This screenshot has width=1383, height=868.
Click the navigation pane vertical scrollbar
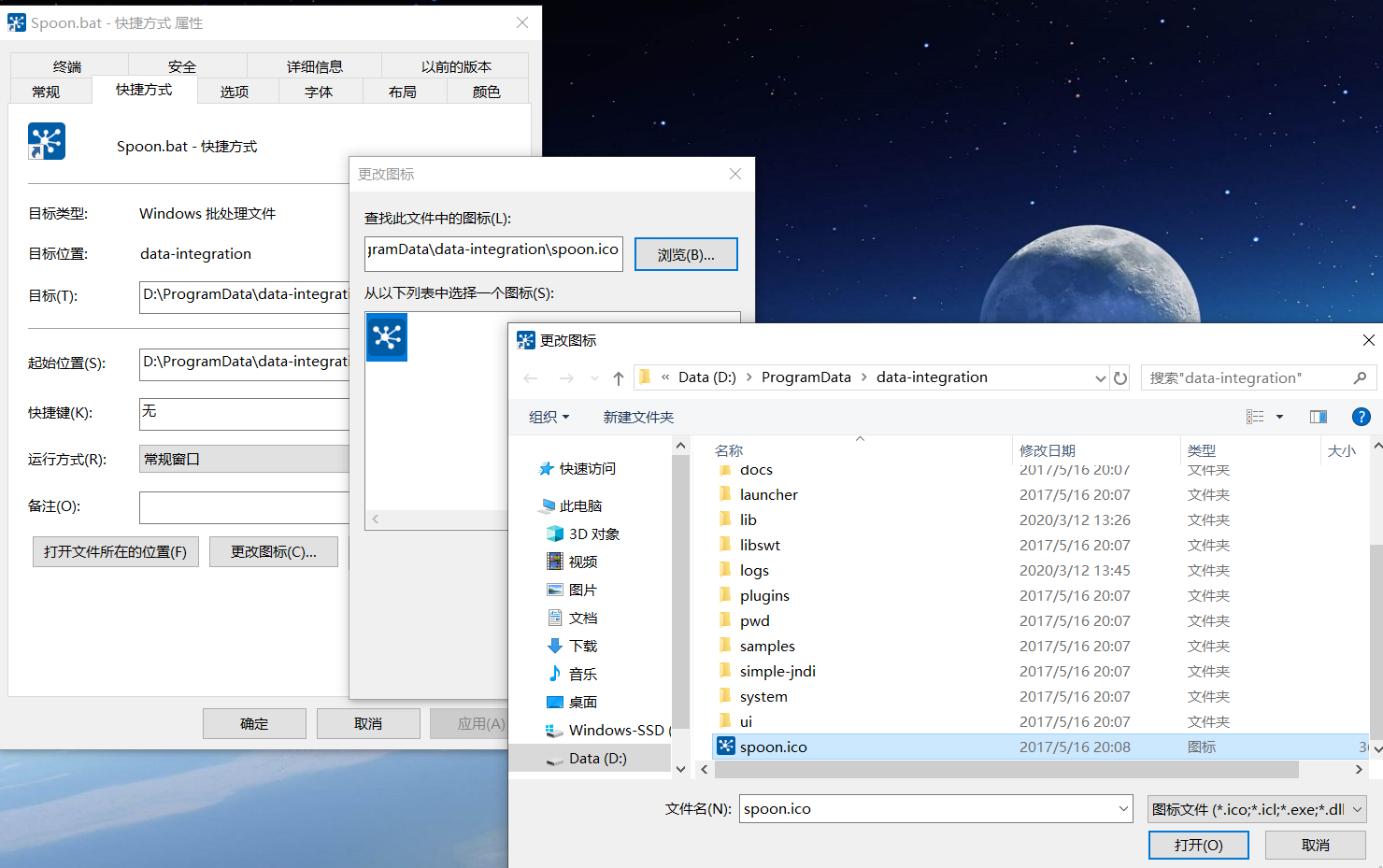click(680, 593)
